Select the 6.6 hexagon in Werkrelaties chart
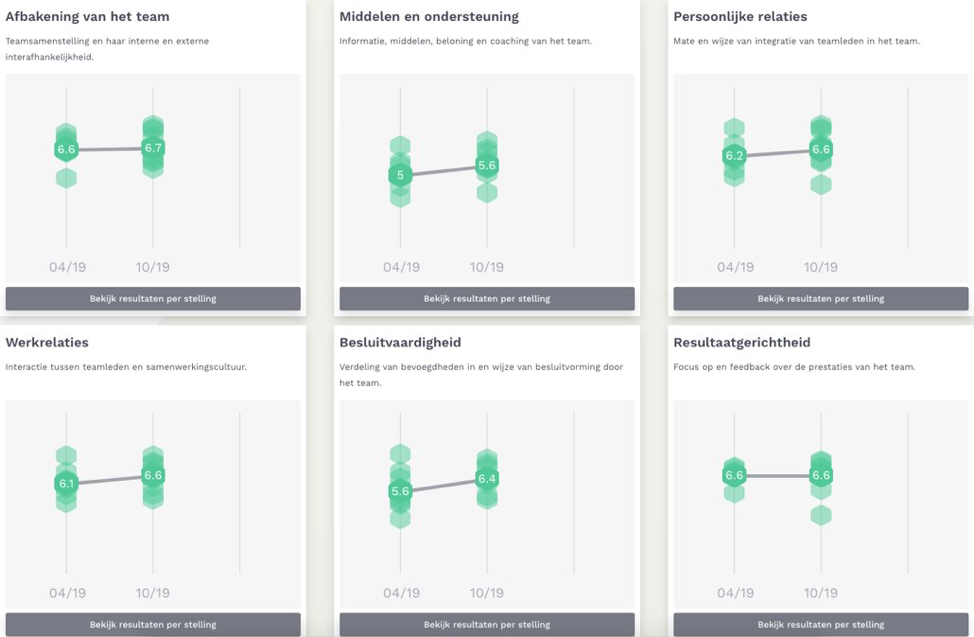The width and height of the screenshot is (974, 637). point(153,476)
